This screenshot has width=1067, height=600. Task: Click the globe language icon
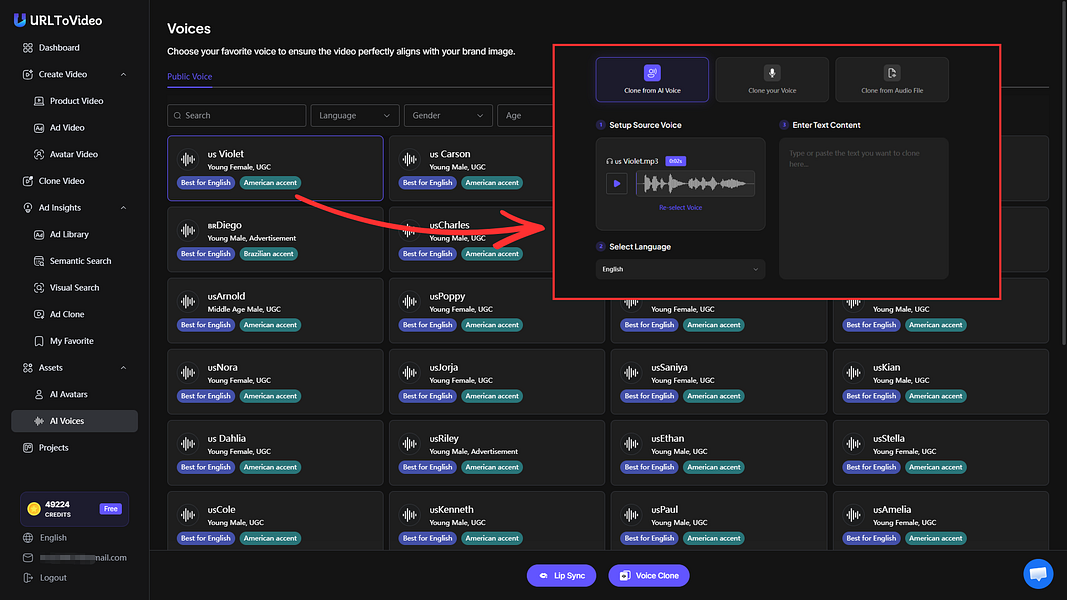tap(28, 537)
